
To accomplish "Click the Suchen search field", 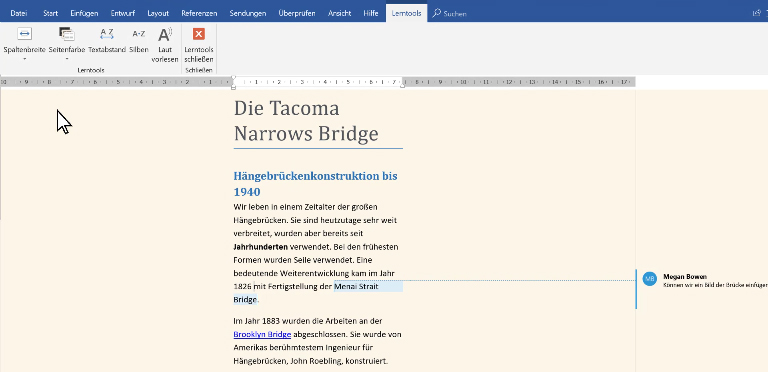I will (450, 14).
